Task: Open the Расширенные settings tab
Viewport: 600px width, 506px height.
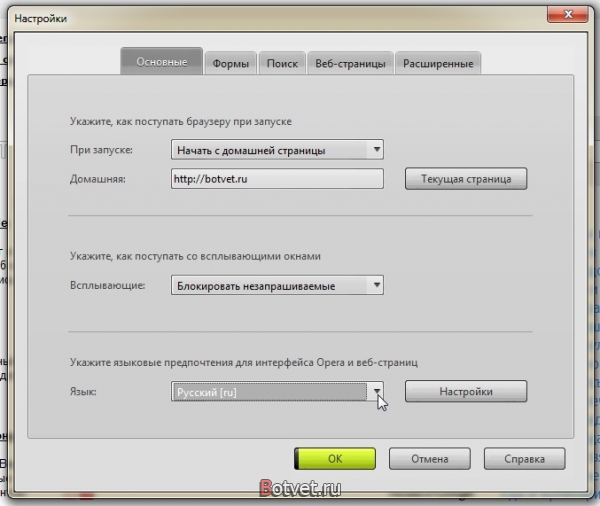Action: (438, 64)
